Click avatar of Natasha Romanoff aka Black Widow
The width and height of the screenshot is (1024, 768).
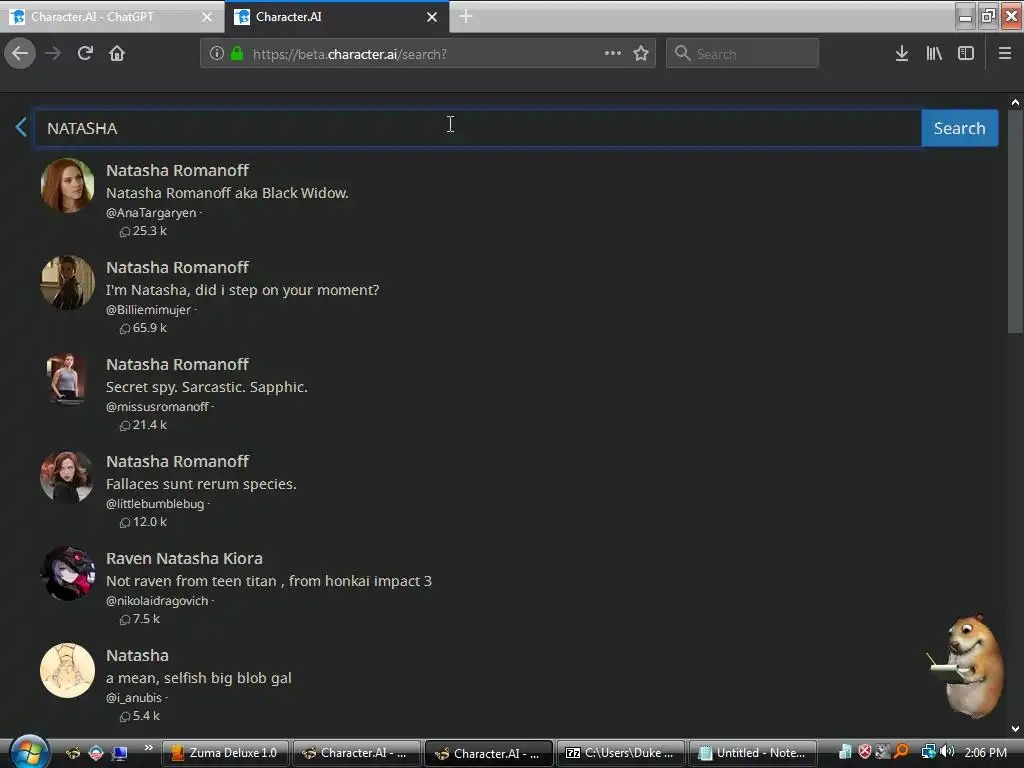(x=67, y=185)
